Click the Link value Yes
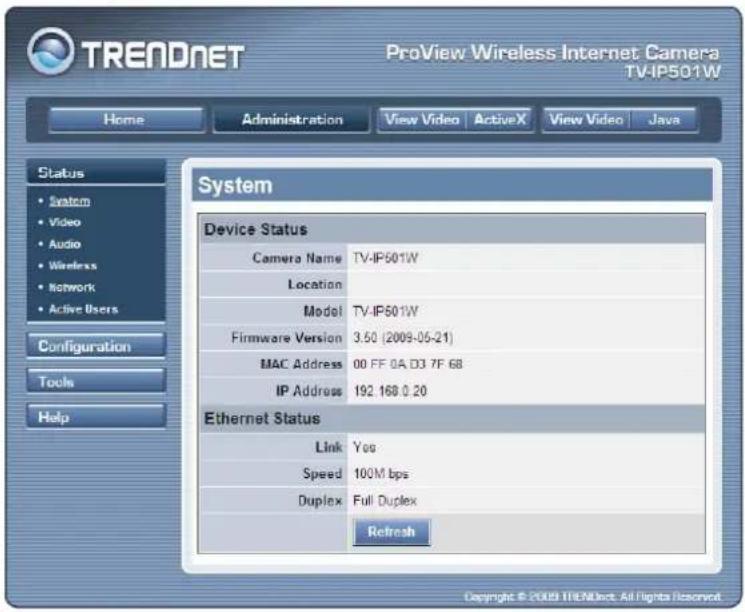This screenshot has width=745, height=612. point(364,447)
